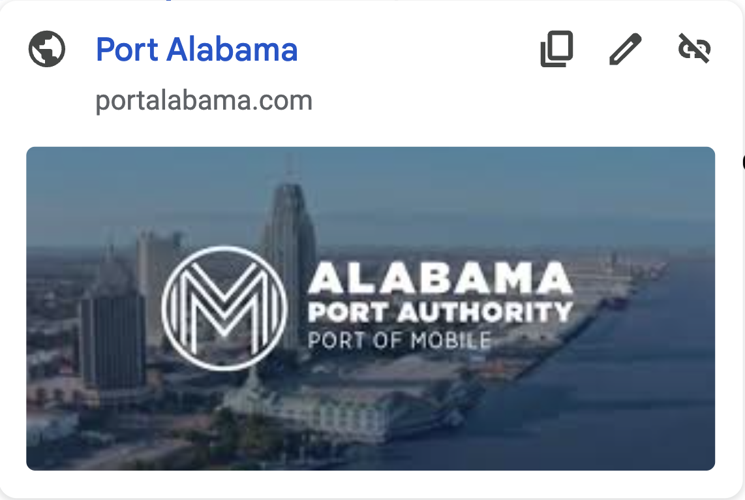The image size is (745, 500).
Task: Click PORT AUTHORITY text in the preview
Action: 440,312
